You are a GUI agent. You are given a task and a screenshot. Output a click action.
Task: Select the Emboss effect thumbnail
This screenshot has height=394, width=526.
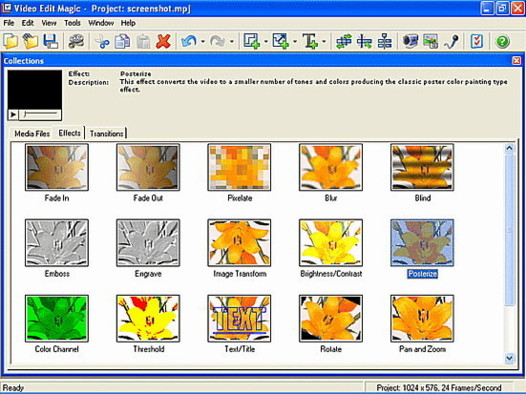pyautogui.click(x=57, y=243)
